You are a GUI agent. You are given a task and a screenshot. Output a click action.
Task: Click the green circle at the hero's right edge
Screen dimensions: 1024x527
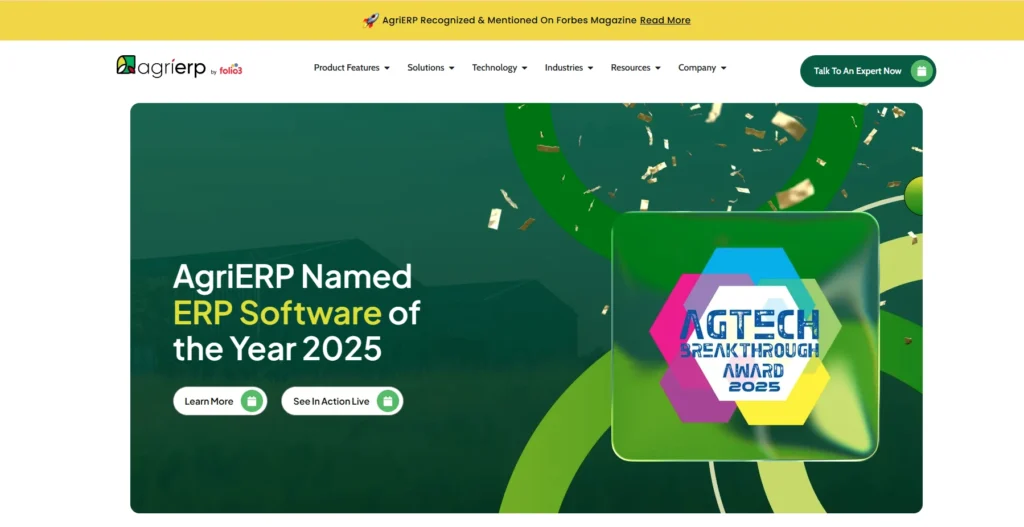click(914, 195)
